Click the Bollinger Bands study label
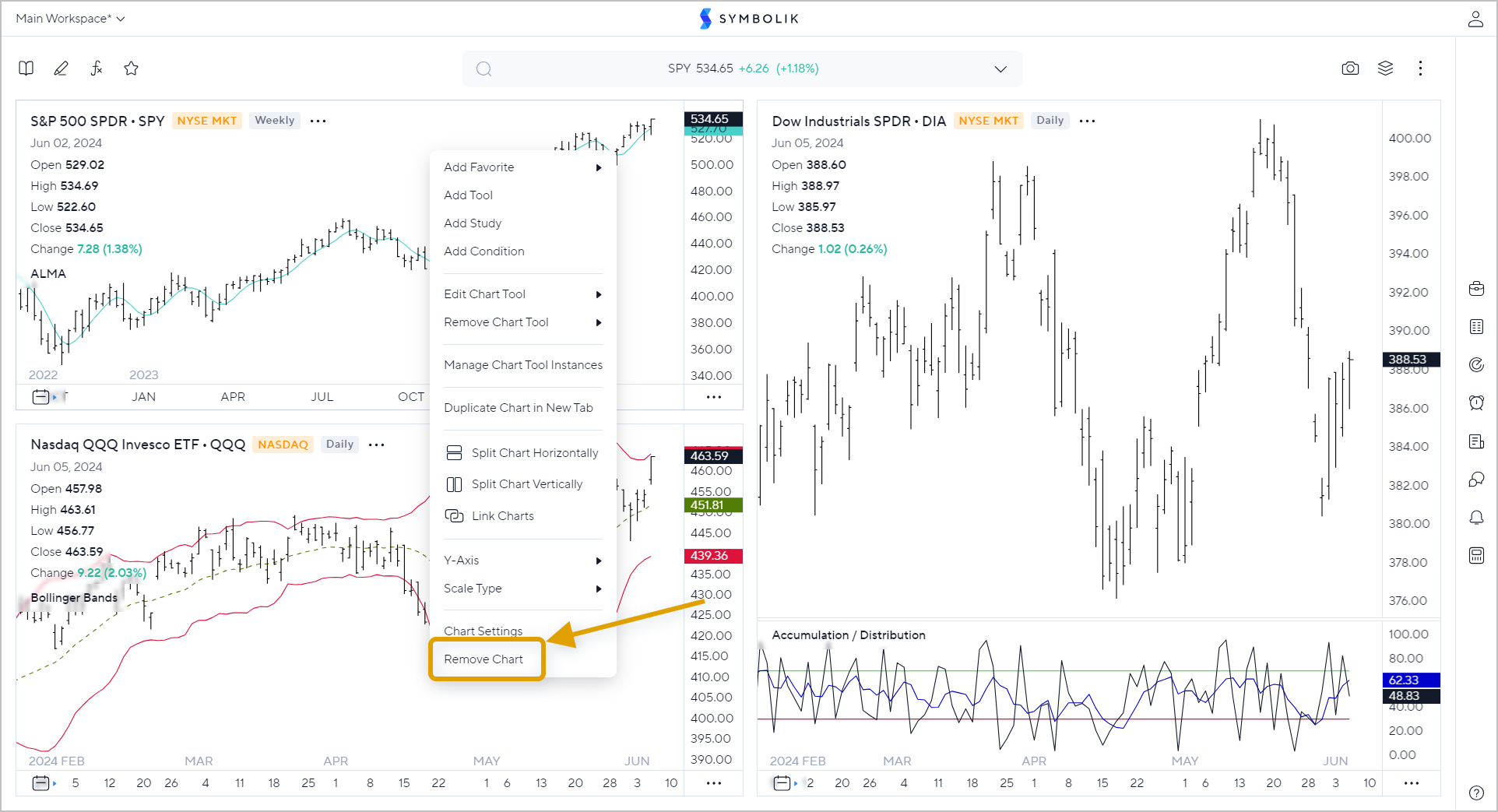Viewport: 1498px width, 812px height. (x=74, y=598)
